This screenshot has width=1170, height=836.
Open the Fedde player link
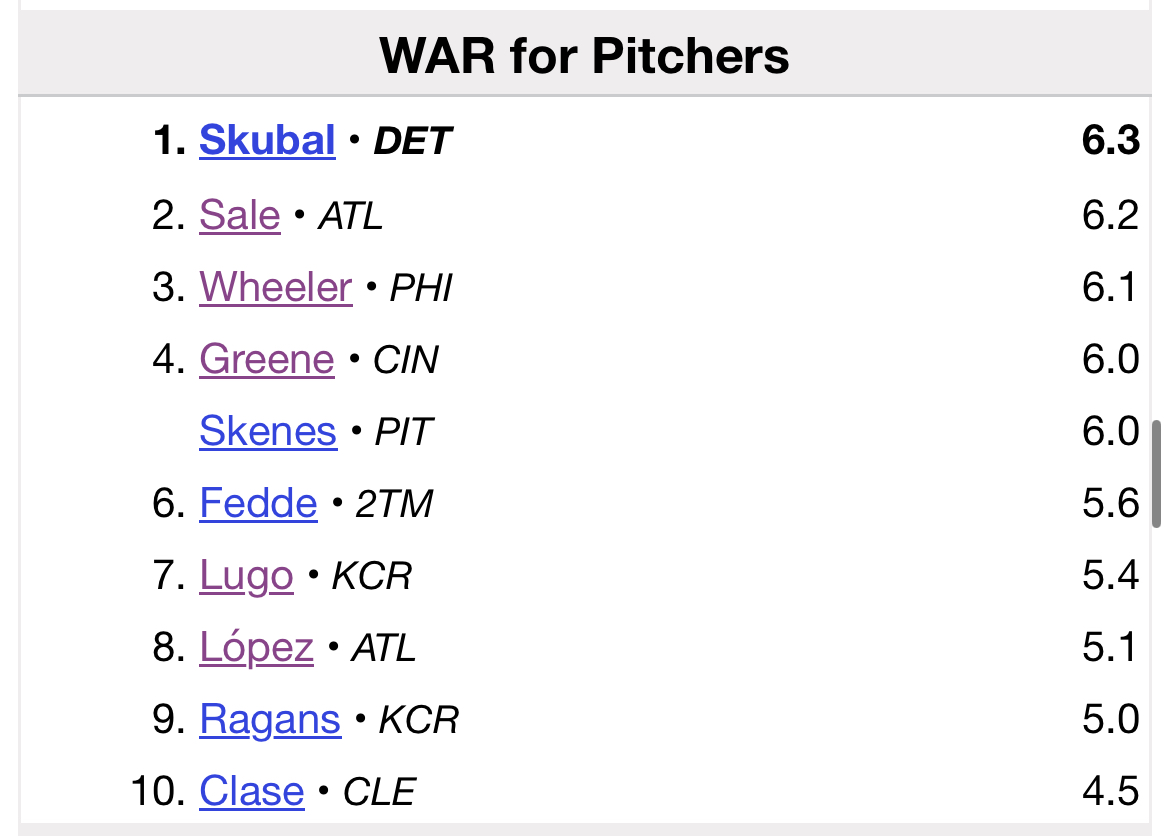point(258,503)
